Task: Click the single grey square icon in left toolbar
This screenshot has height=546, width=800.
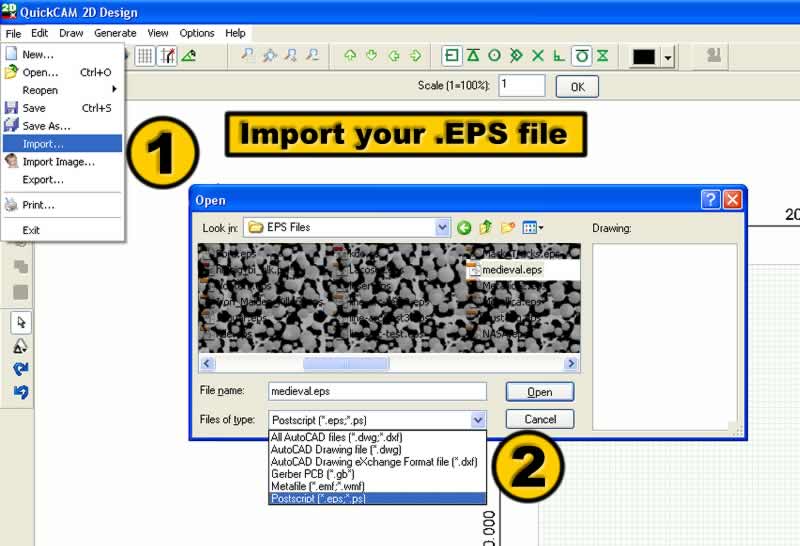Action: [21, 292]
